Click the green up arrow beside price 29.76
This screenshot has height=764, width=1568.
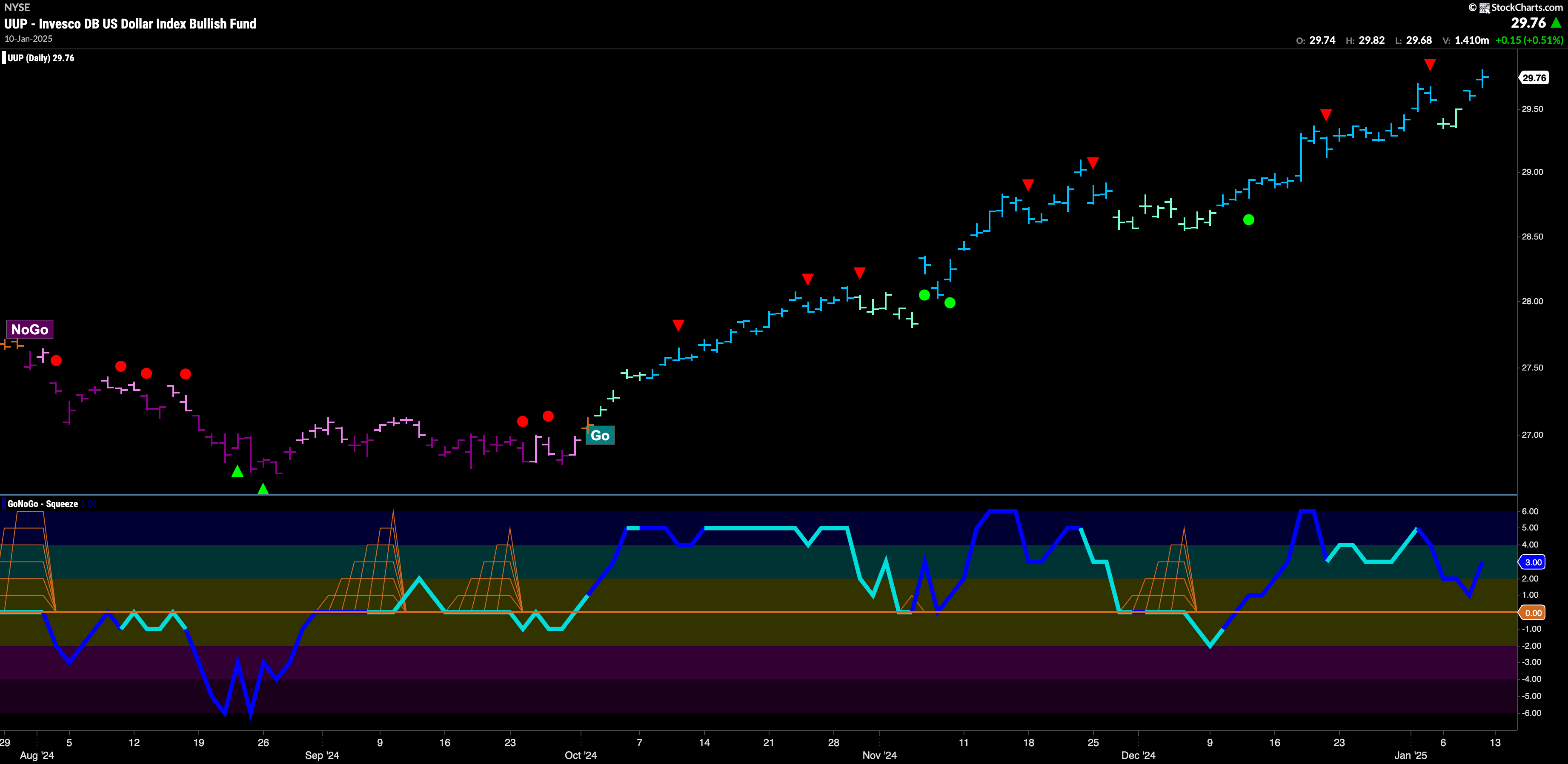point(1556,23)
